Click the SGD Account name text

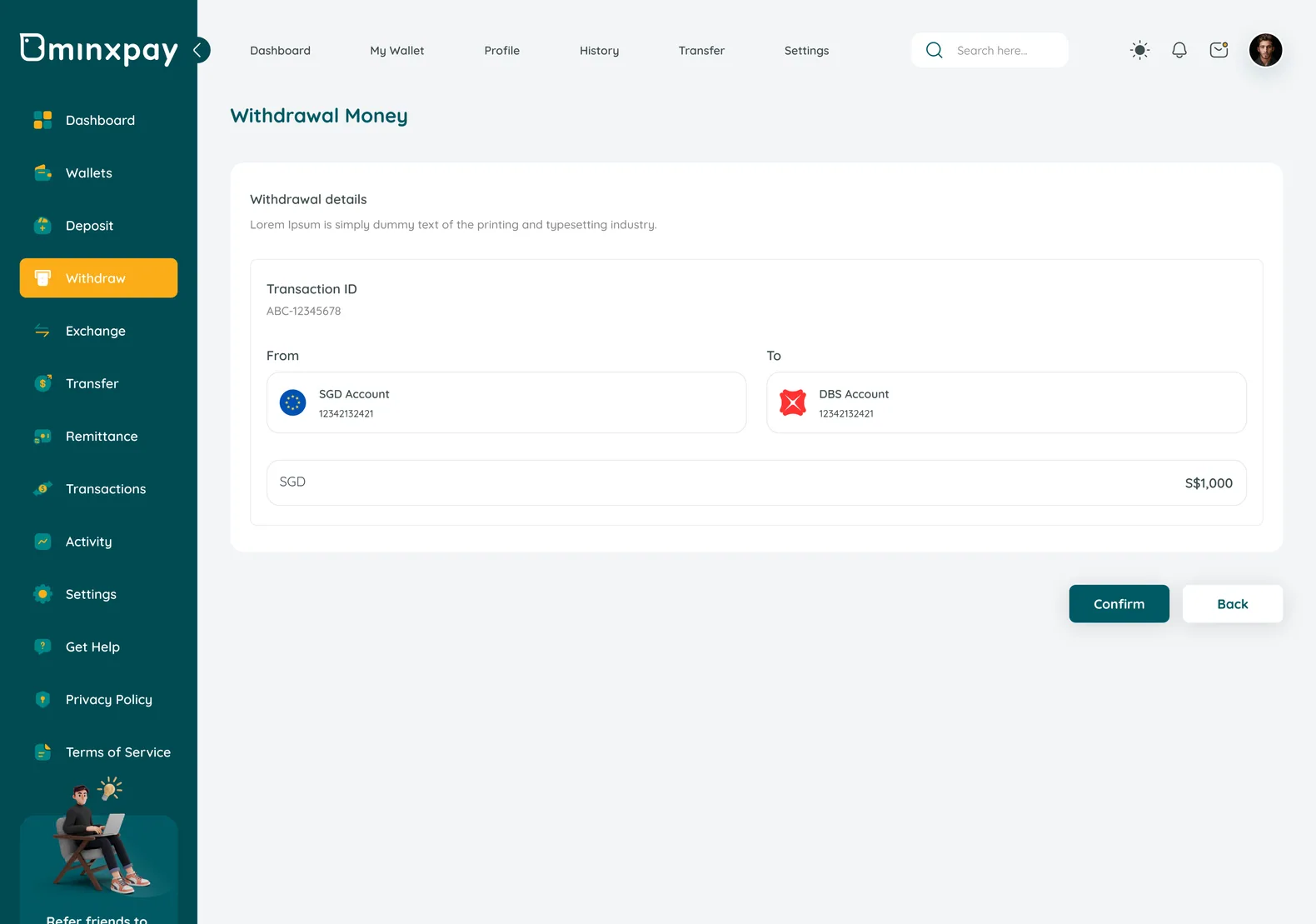tap(354, 394)
